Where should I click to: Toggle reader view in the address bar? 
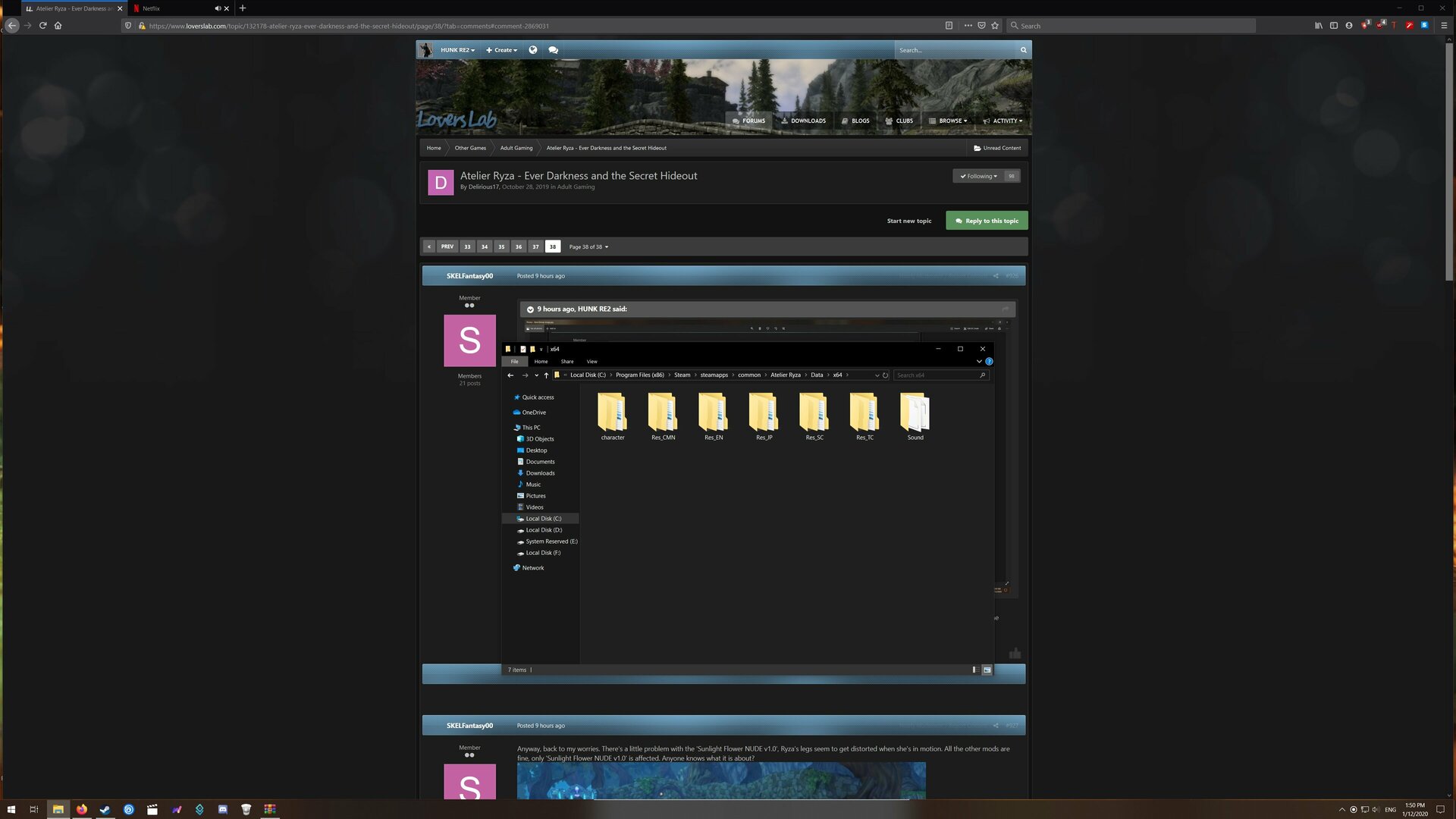pos(949,26)
